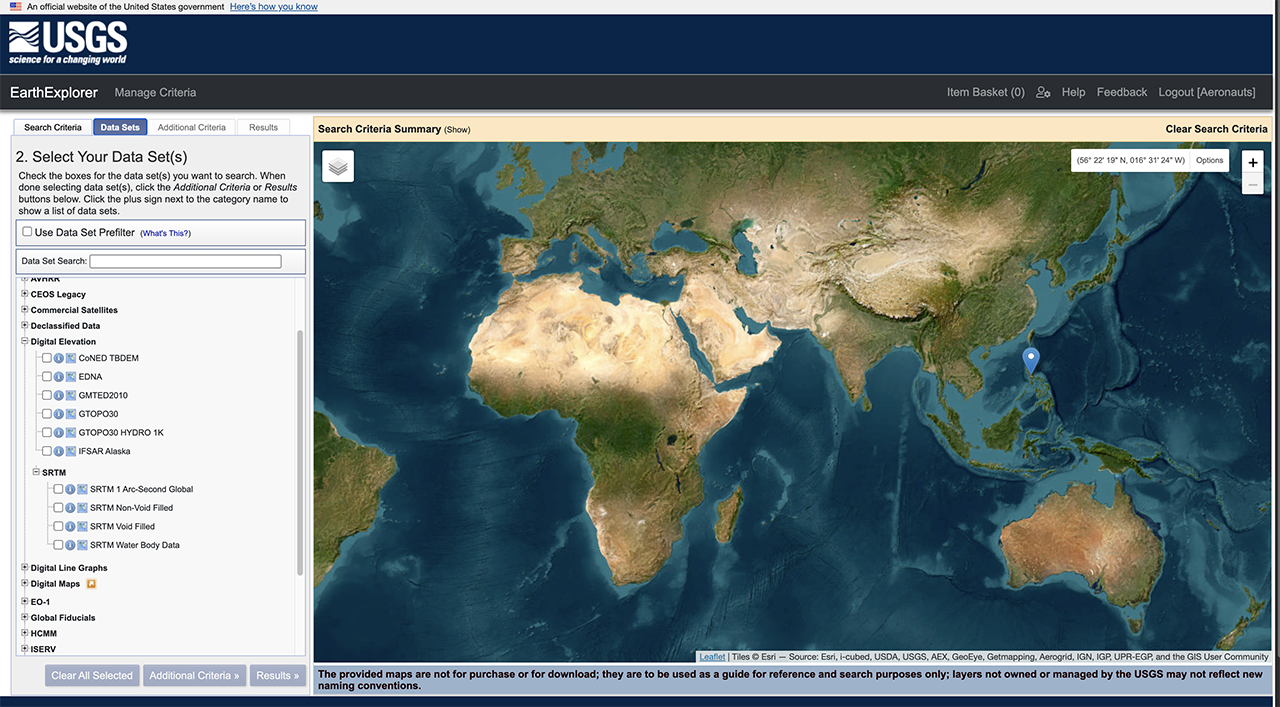Switch to the Additional Criteria tab
Viewport: 1280px width, 707px height.
pos(191,127)
